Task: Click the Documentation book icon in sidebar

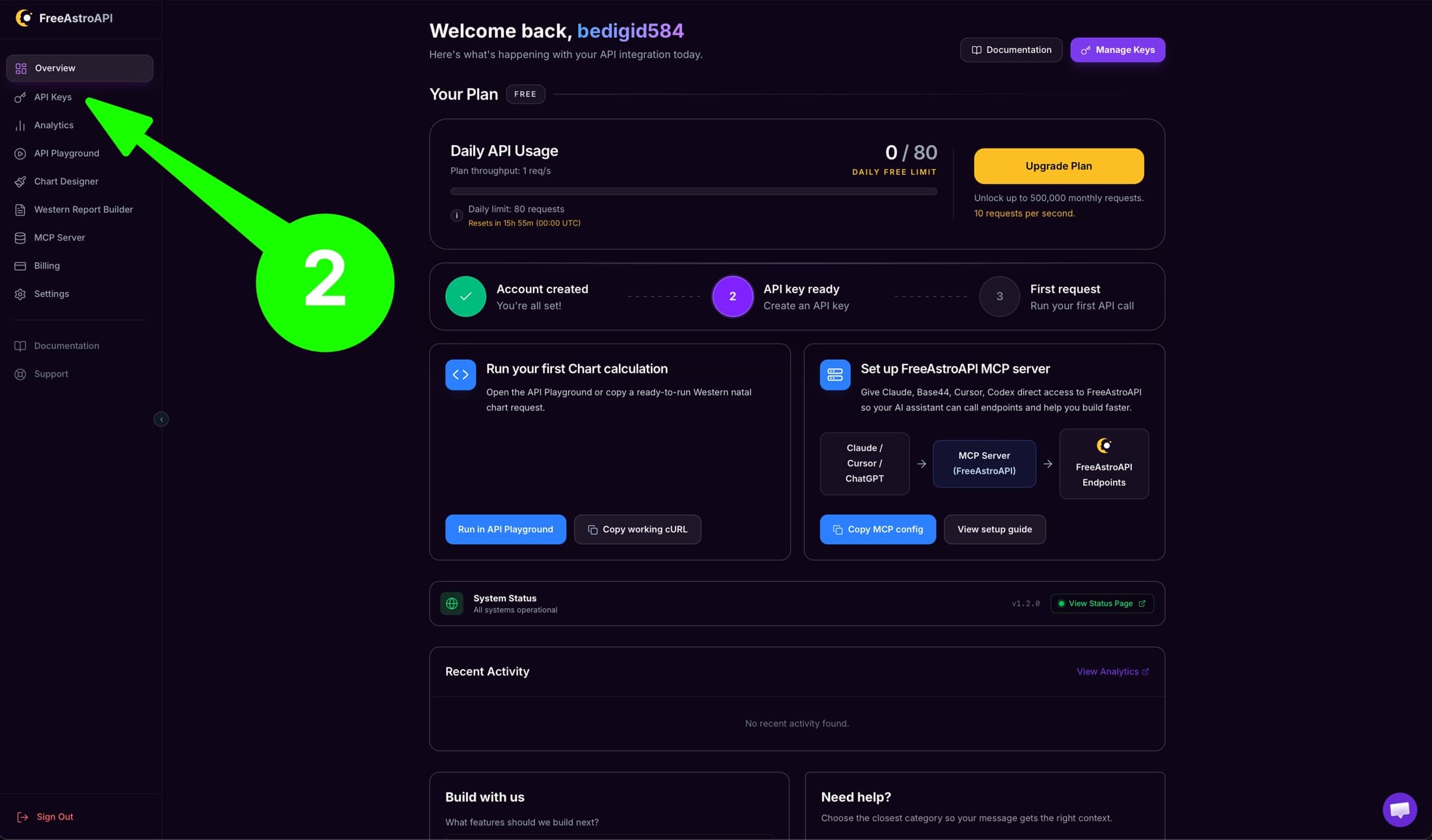Action: coord(20,346)
